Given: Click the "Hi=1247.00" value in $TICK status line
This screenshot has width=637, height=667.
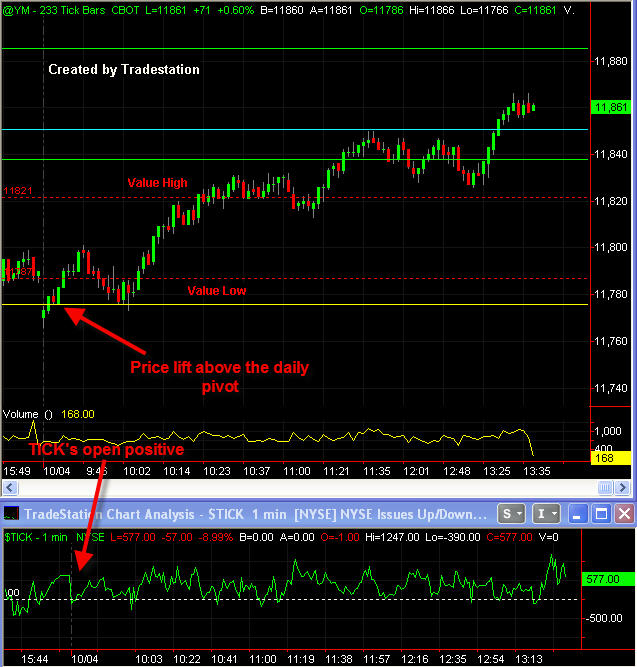Looking at the screenshot, I should (392, 537).
